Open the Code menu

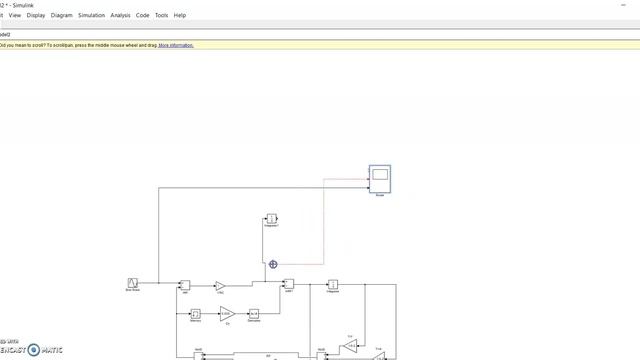pos(142,15)
